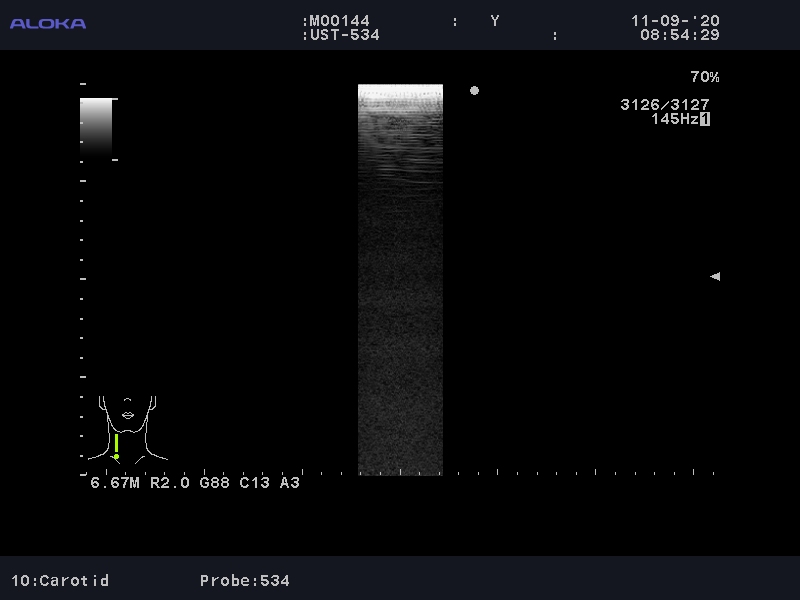800x600 pixels.
Task: Select the green probe position marker
Action: tap(116, 446)
